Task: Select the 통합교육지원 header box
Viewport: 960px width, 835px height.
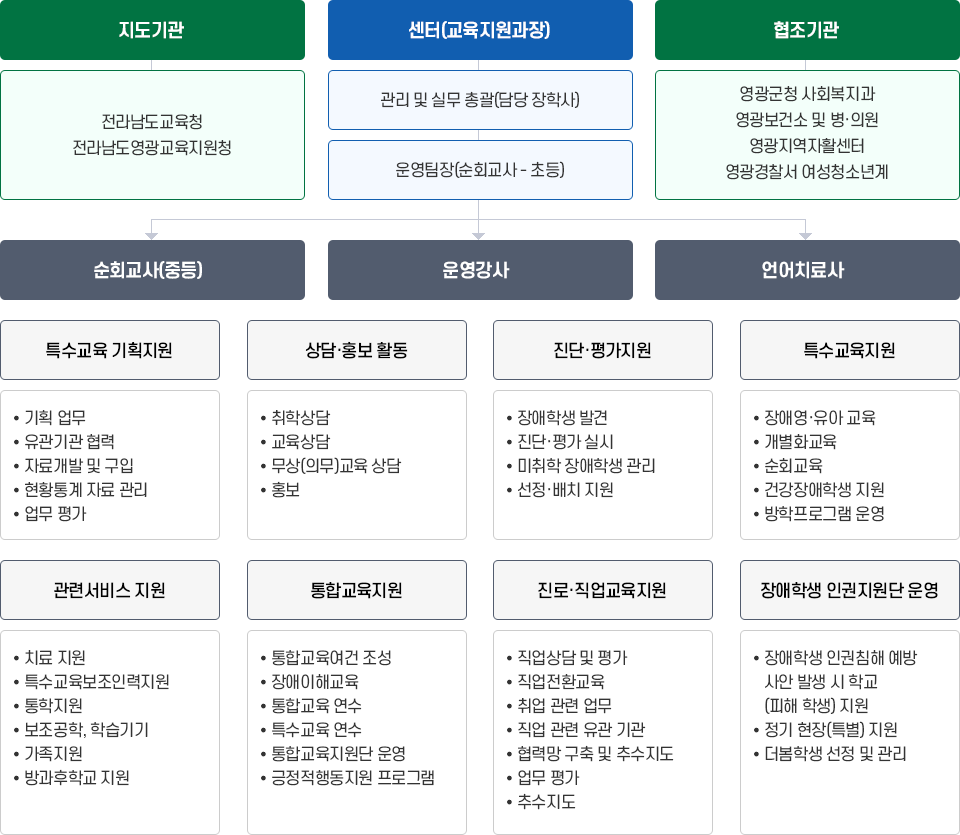Action: [x=356, y=589]
